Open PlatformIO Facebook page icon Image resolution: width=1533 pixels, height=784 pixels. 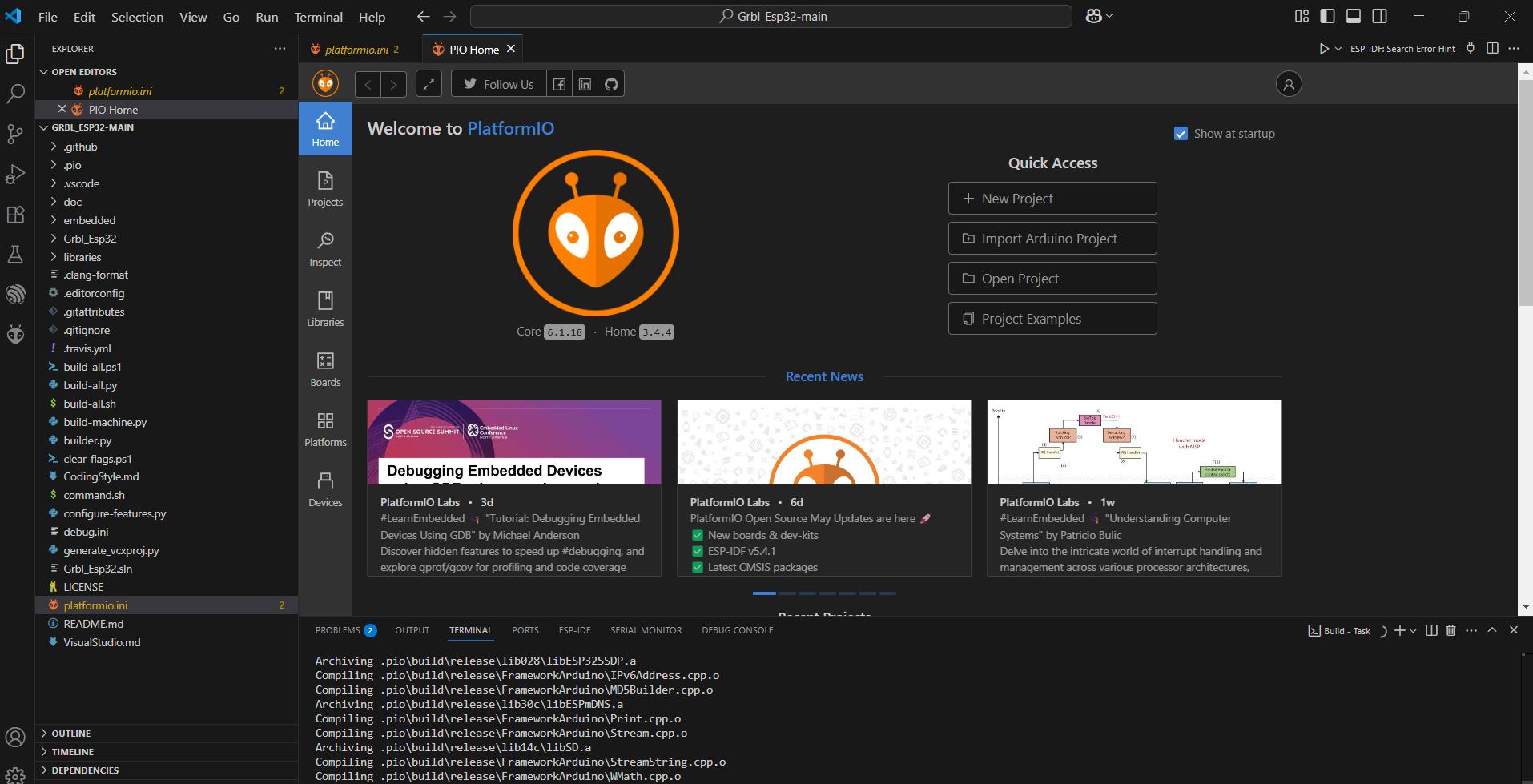click(559, 84)
